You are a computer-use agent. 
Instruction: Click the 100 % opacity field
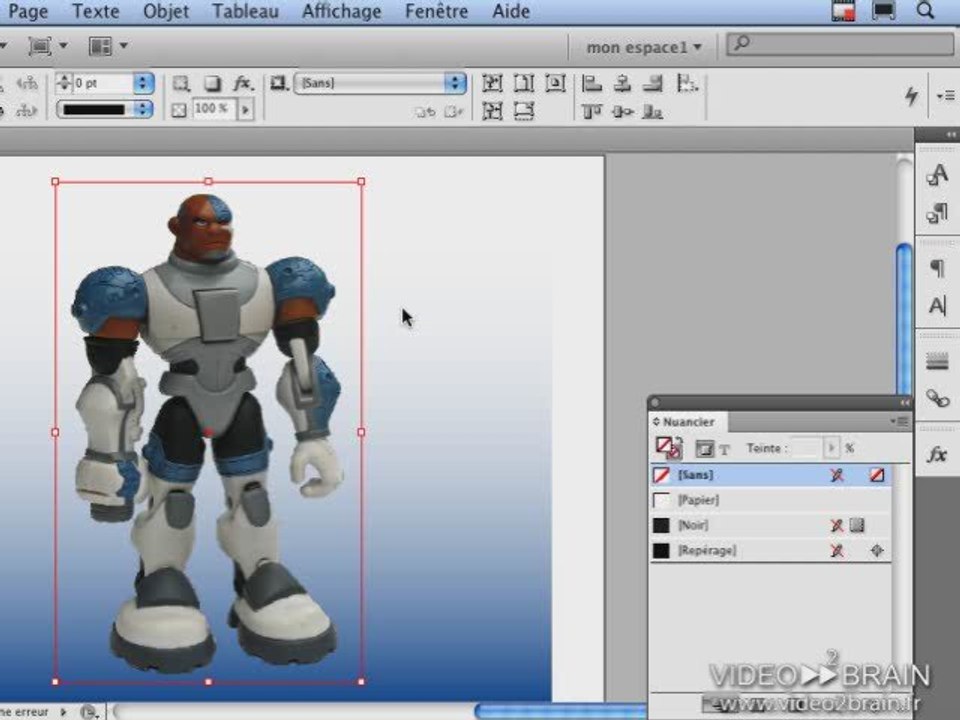pyautogui.click(x=213, y=110)
